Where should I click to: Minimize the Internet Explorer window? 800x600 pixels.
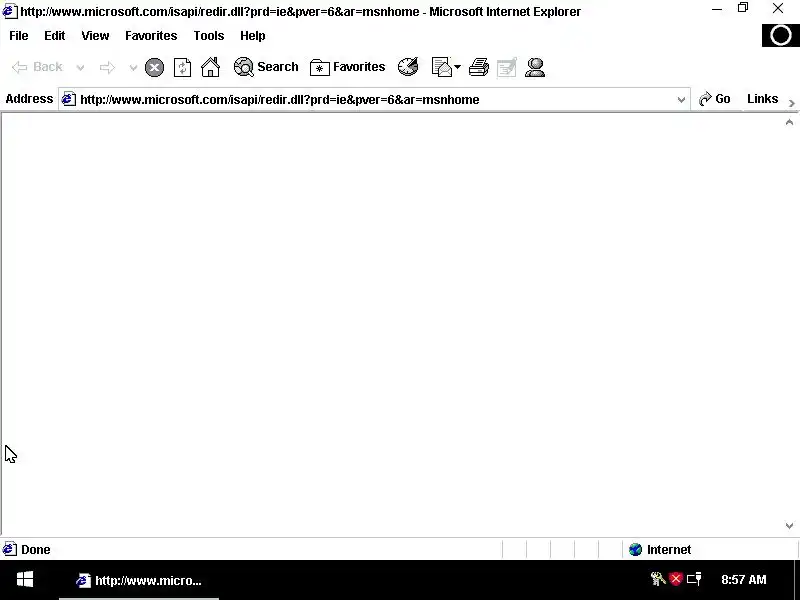point(717,9)
